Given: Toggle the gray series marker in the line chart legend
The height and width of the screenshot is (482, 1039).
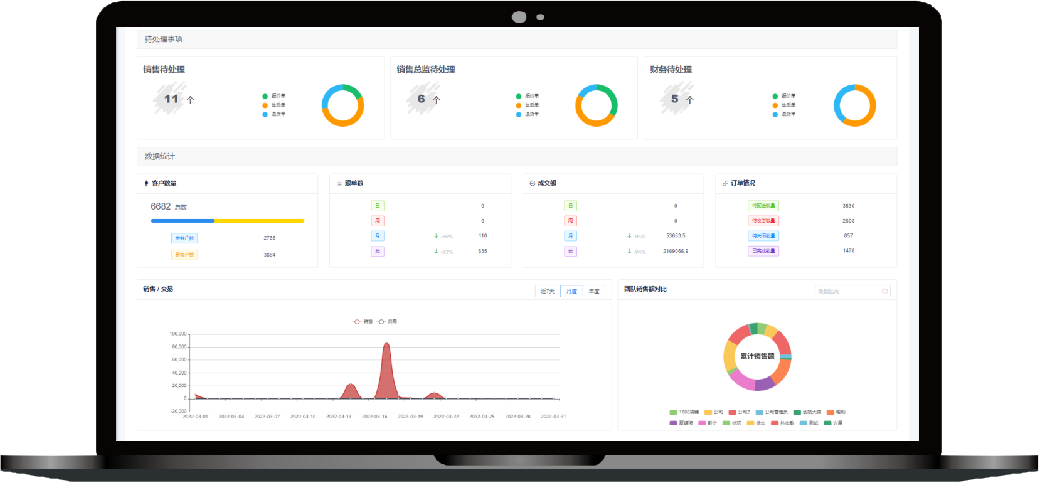Looking at the screenshot, I should 381,321.
